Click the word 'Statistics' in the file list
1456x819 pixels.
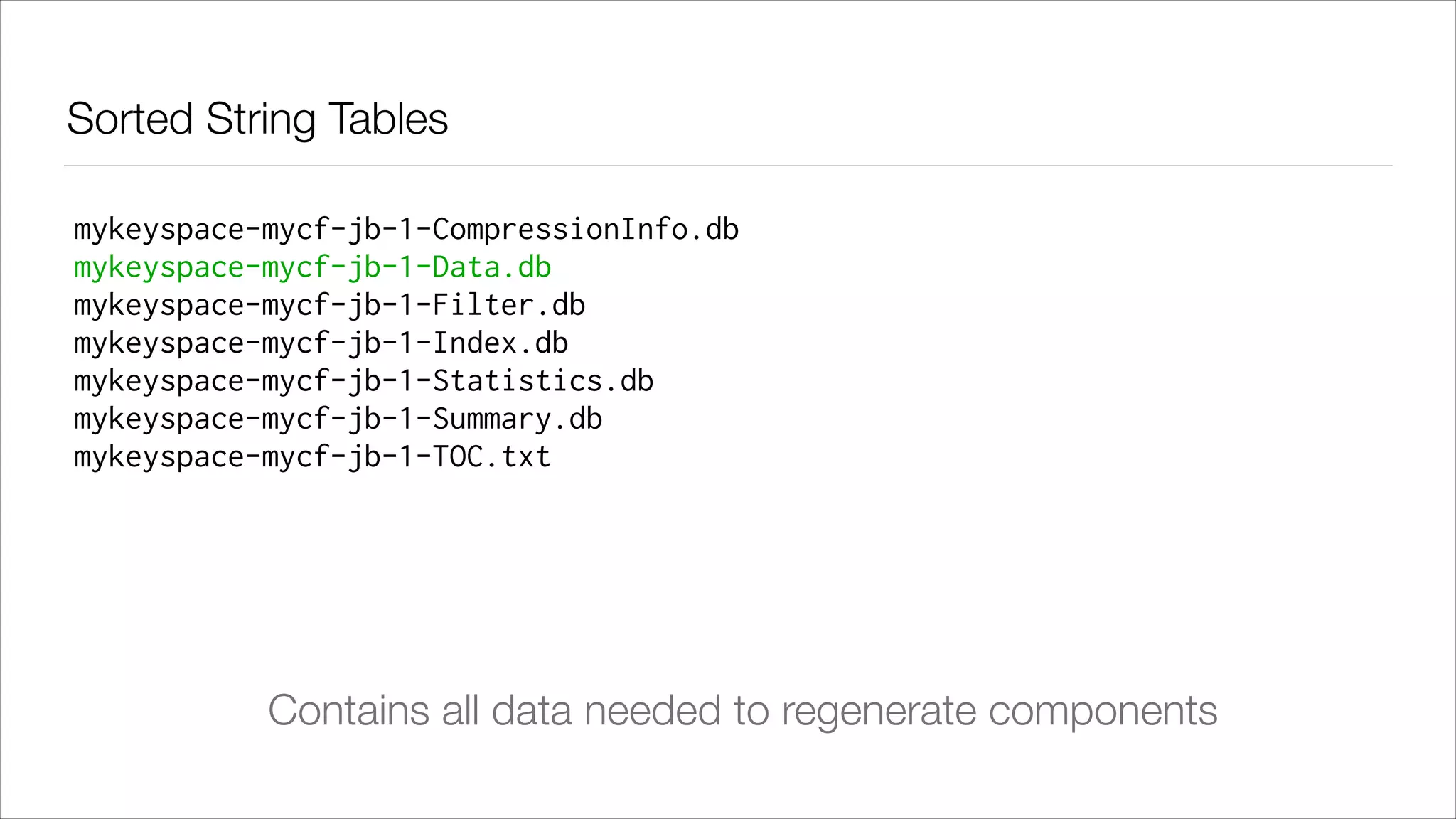[518, 381]
